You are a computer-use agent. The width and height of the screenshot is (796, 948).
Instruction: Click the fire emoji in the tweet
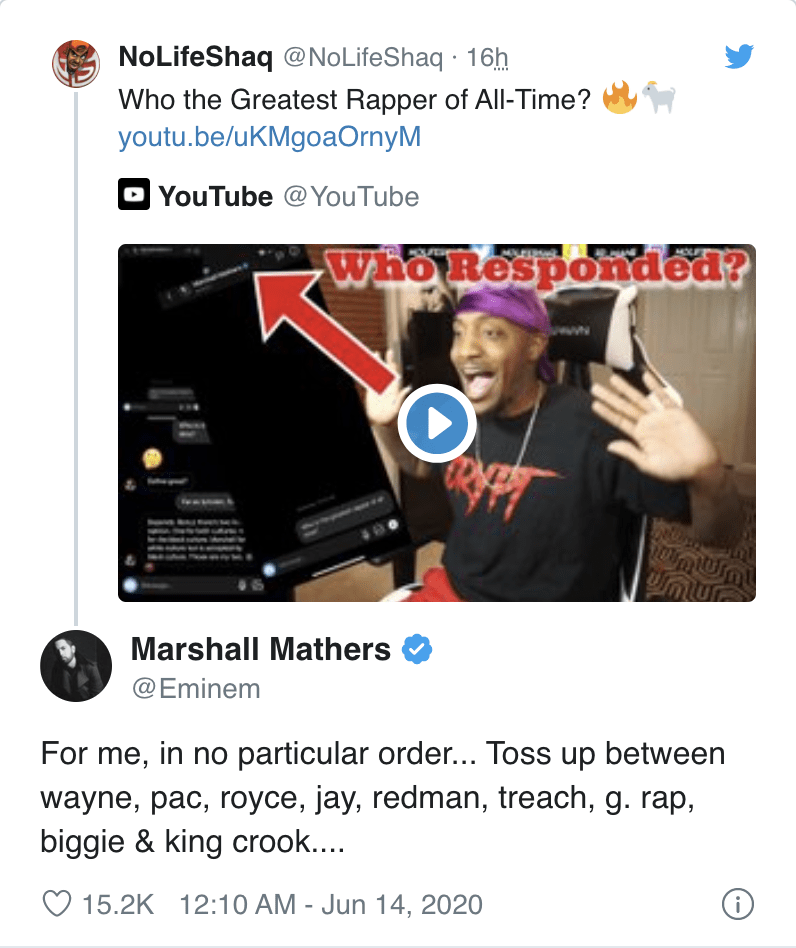pos(620,98)
